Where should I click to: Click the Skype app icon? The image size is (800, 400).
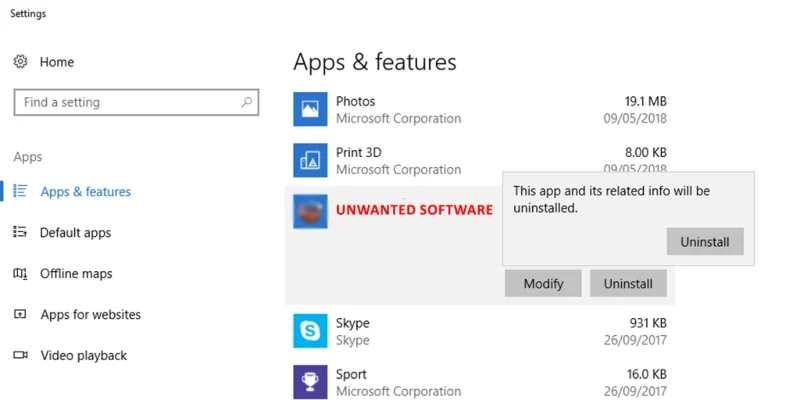pyautogui.click(x=310, y=331)
